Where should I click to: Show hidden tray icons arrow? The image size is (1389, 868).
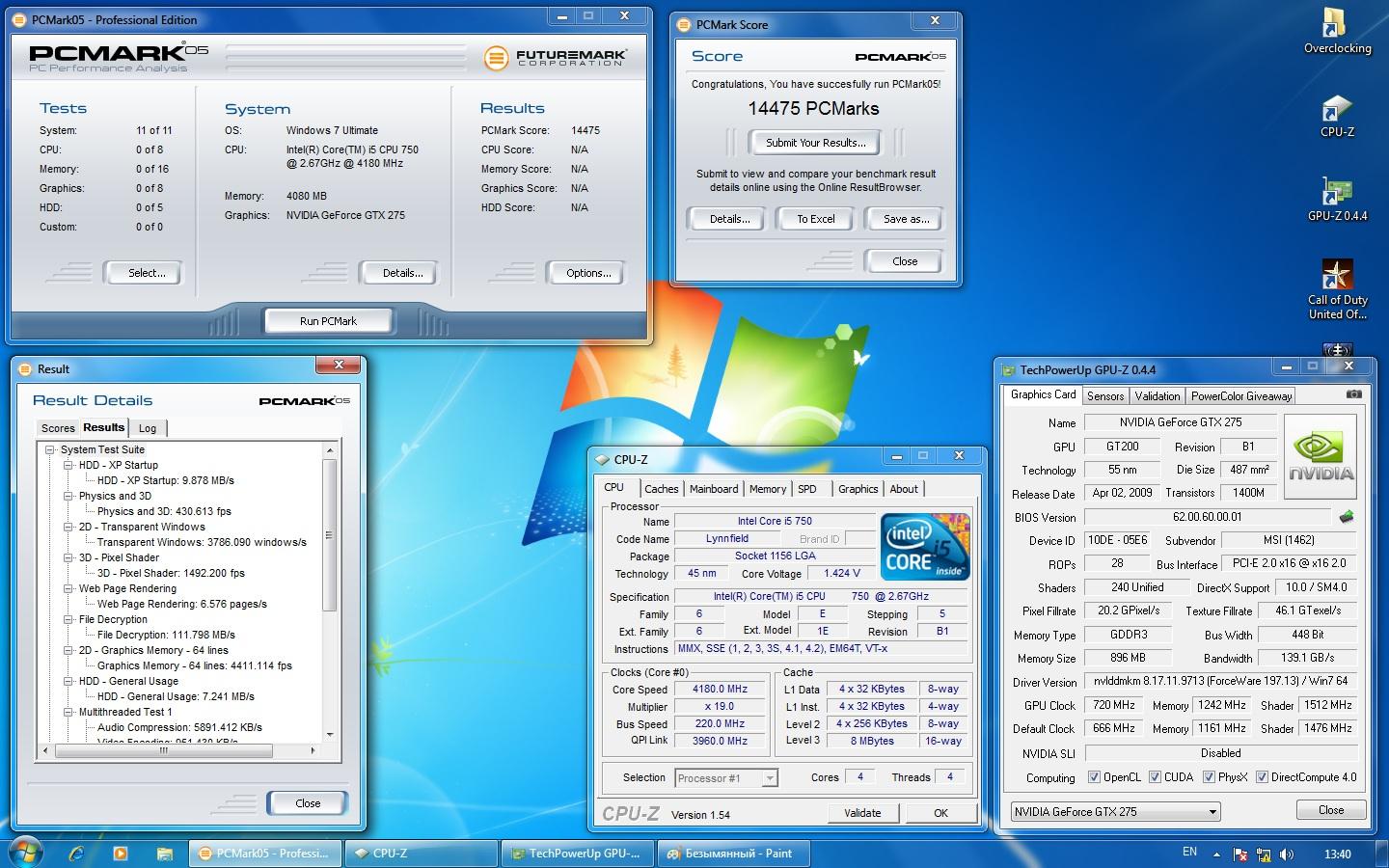[1215, 854]
